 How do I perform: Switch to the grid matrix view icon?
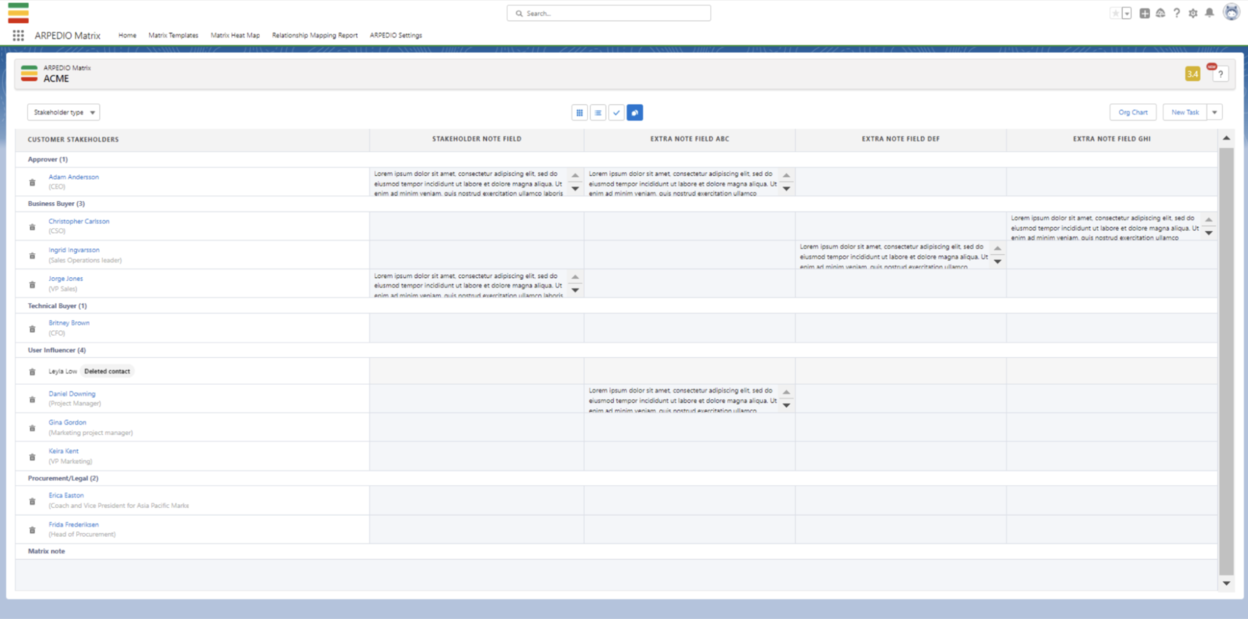[579, 113]
